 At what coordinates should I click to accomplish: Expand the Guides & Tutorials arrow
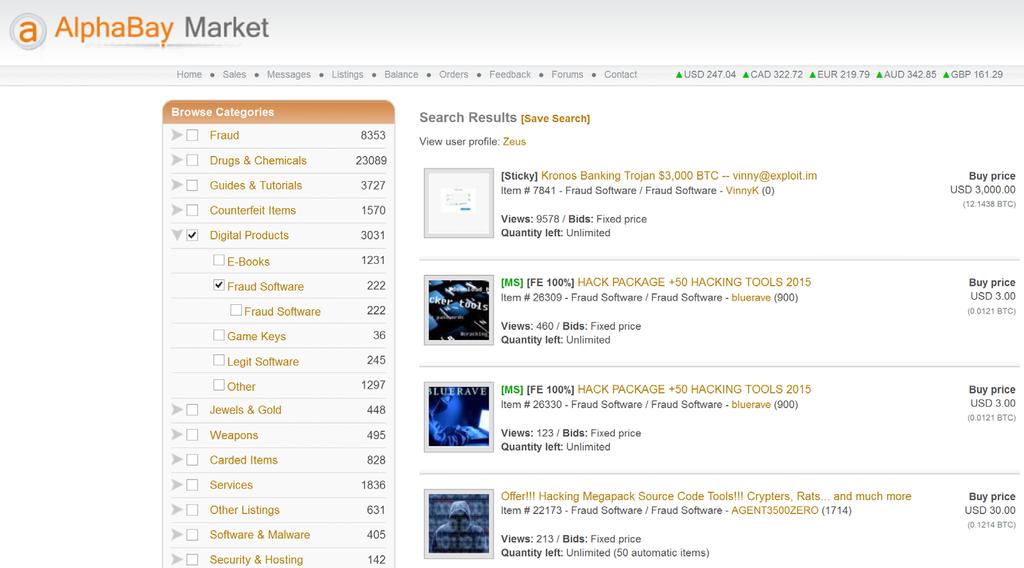(176, 185)
